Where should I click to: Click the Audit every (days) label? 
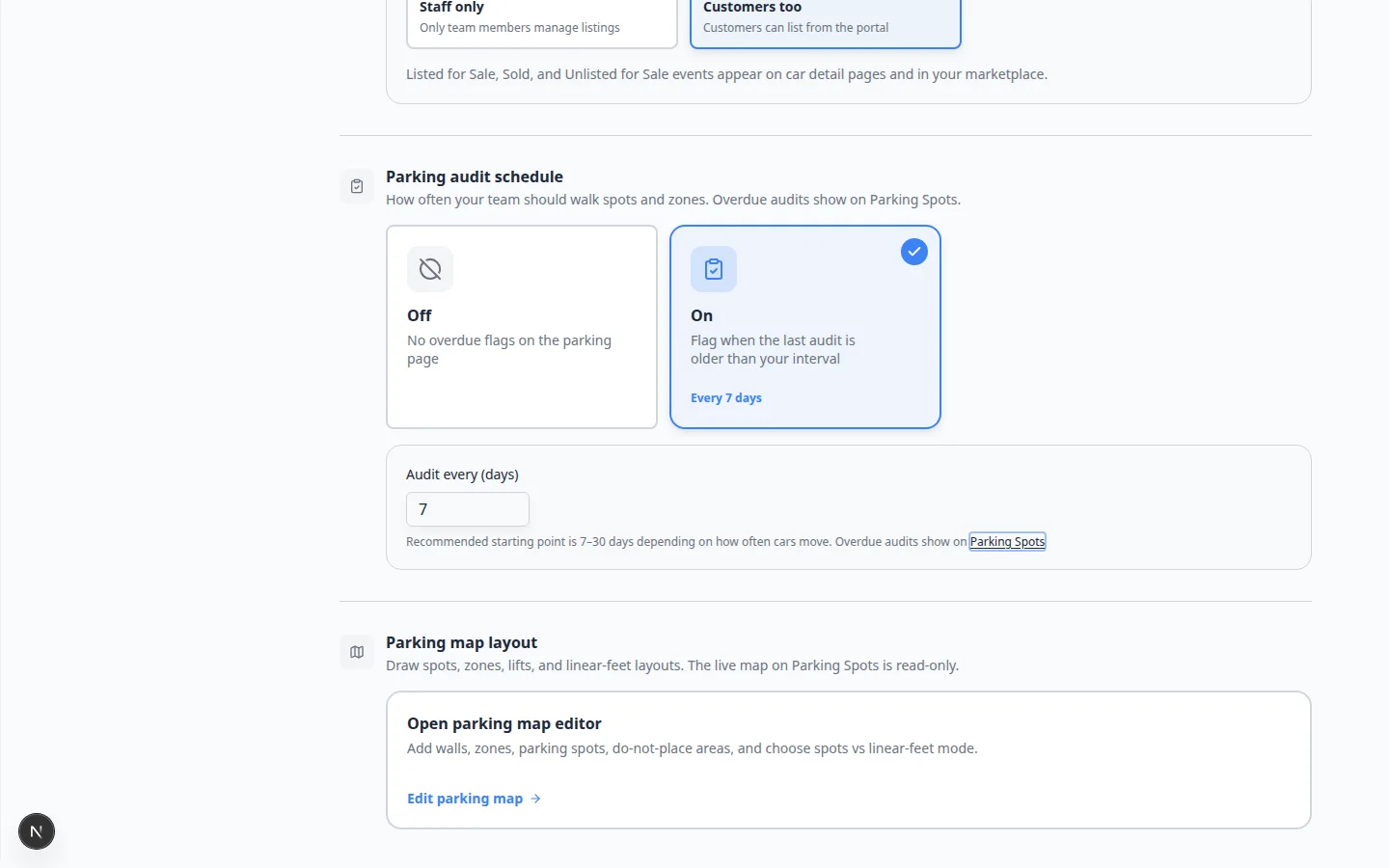point(462,475)
